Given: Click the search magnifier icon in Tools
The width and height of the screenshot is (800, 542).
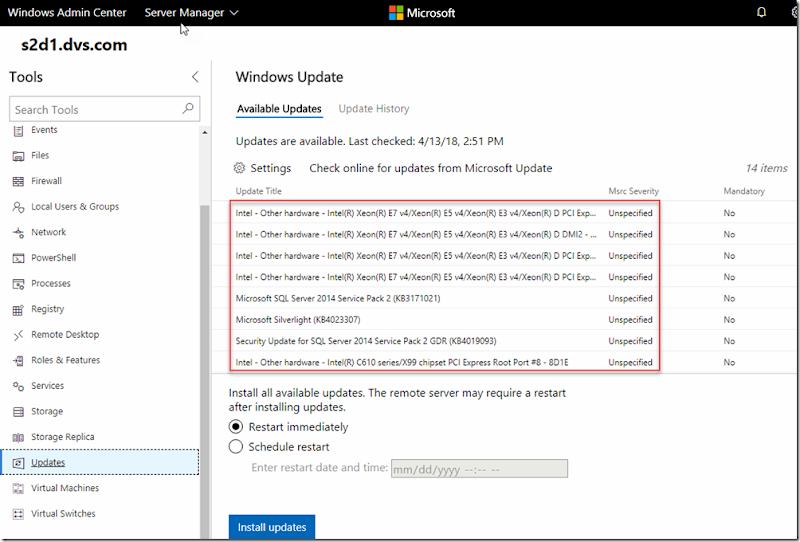Looking at the screenshot, I should (188, 108).
